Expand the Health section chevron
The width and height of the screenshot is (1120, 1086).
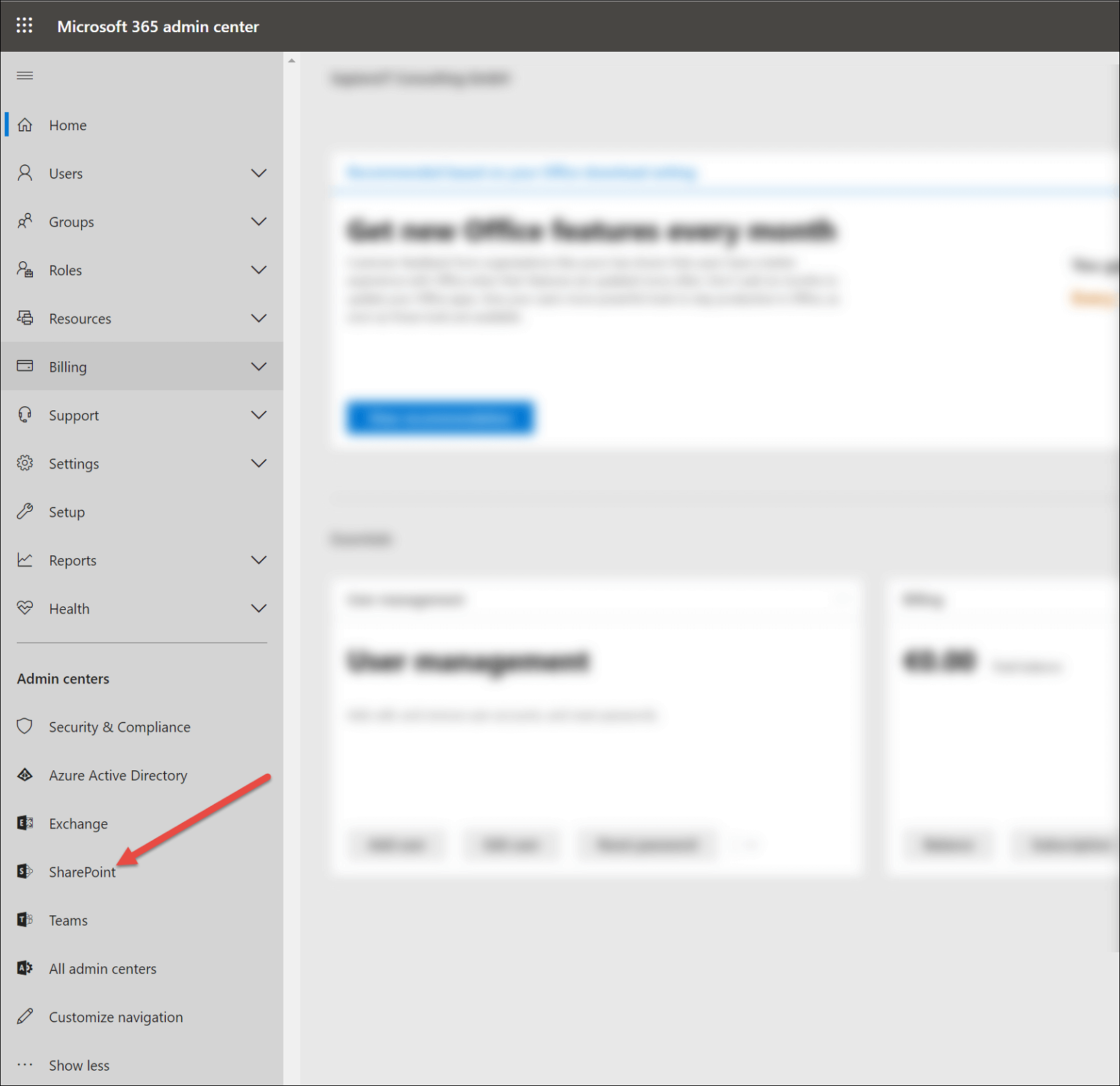click(x=258, y=608)
